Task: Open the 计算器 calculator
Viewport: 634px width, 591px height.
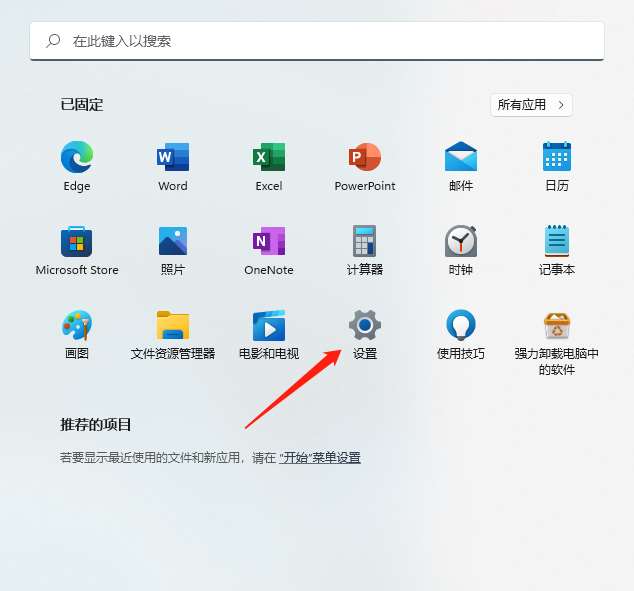Action: (365, 241)
